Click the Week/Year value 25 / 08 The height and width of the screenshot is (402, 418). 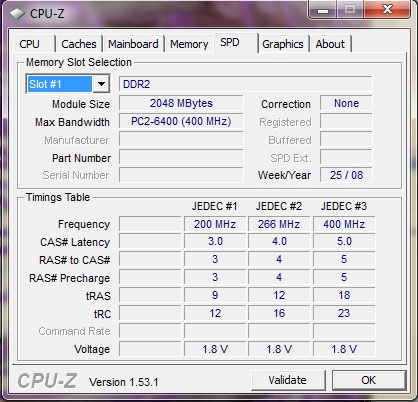tap(346, 175)
